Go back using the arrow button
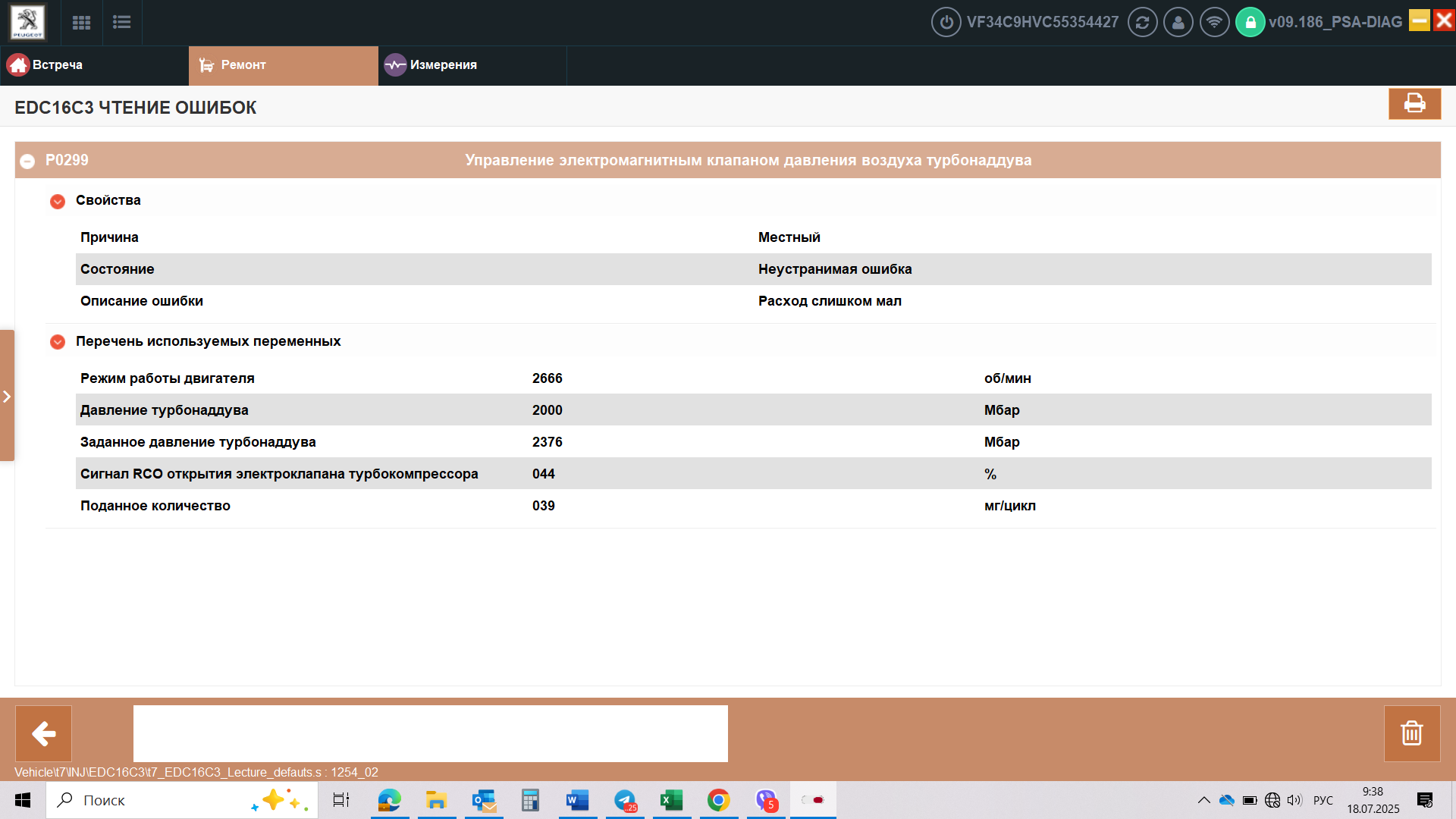This screenshot has height=819, width=1456. point(43,733)
